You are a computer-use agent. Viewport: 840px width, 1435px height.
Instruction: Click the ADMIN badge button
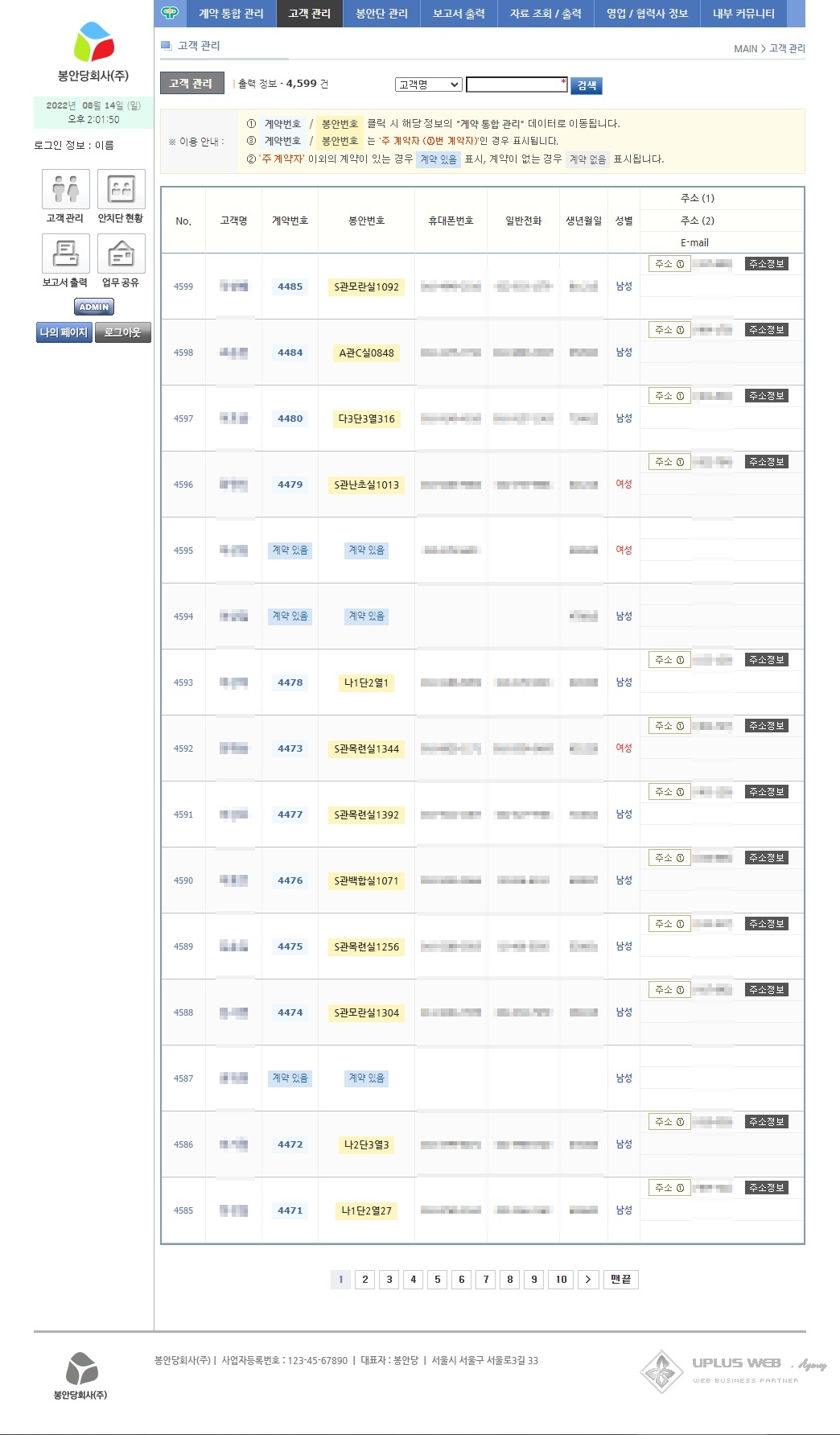coord(94,307)
